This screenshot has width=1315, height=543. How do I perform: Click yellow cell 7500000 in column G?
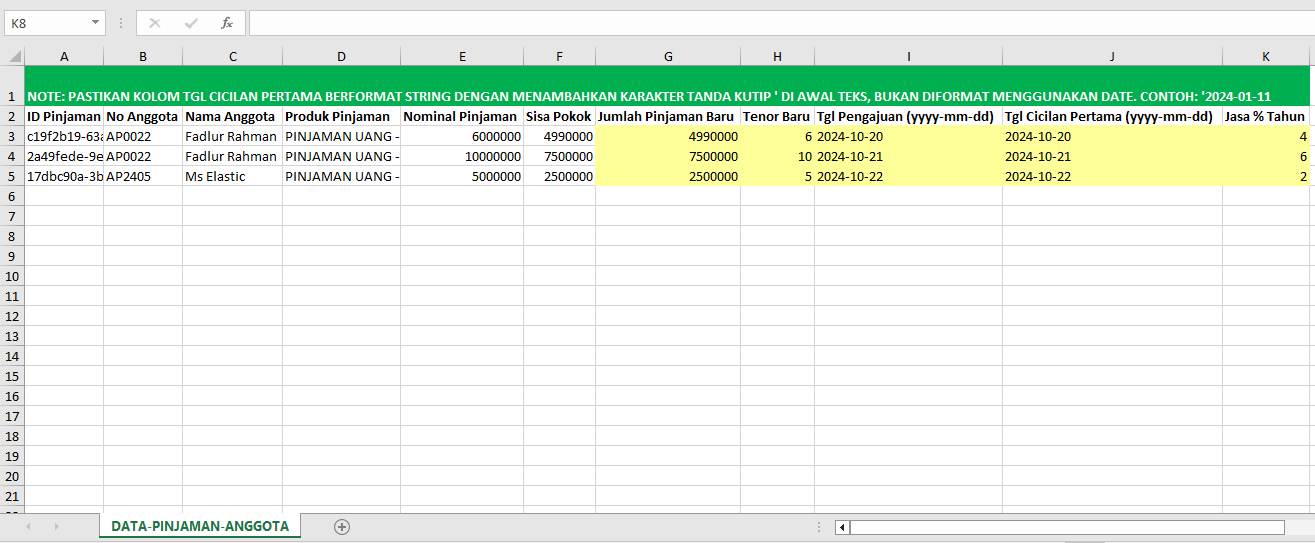pos(668,156)
